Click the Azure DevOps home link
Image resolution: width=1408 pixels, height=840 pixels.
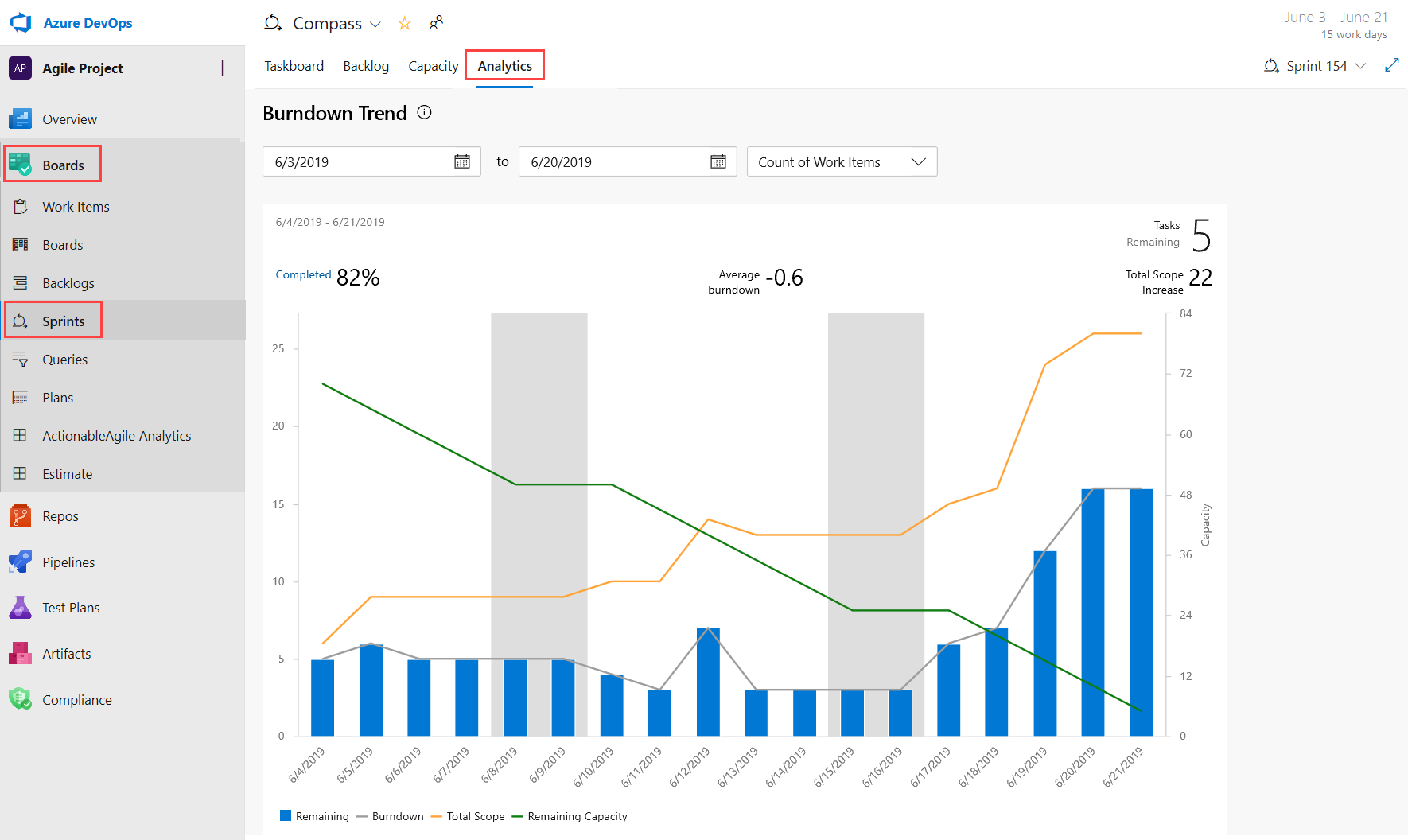coord(88,22)
